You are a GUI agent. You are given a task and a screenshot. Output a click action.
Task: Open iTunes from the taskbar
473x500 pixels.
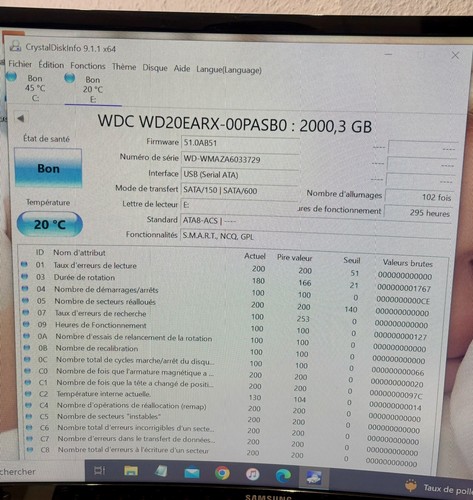[x=252, y=474]
